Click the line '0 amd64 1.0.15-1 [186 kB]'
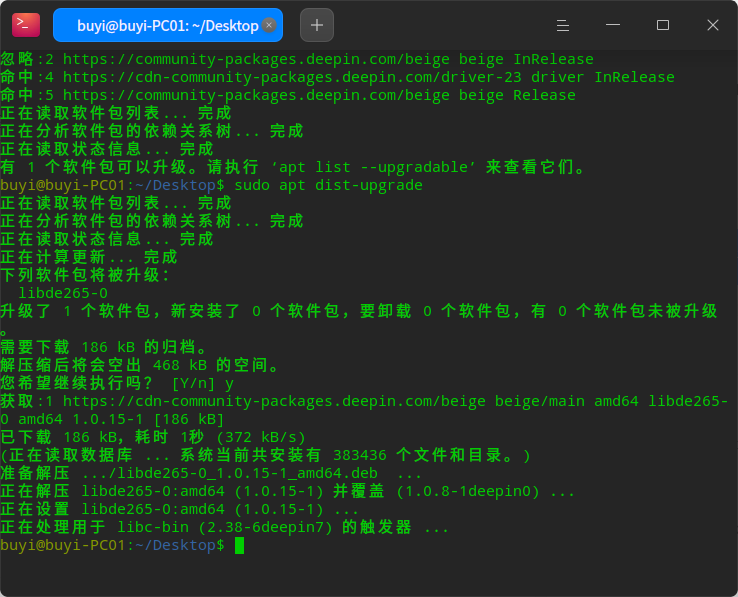This screenshot has width=738, height=597. tap(112, 419)
